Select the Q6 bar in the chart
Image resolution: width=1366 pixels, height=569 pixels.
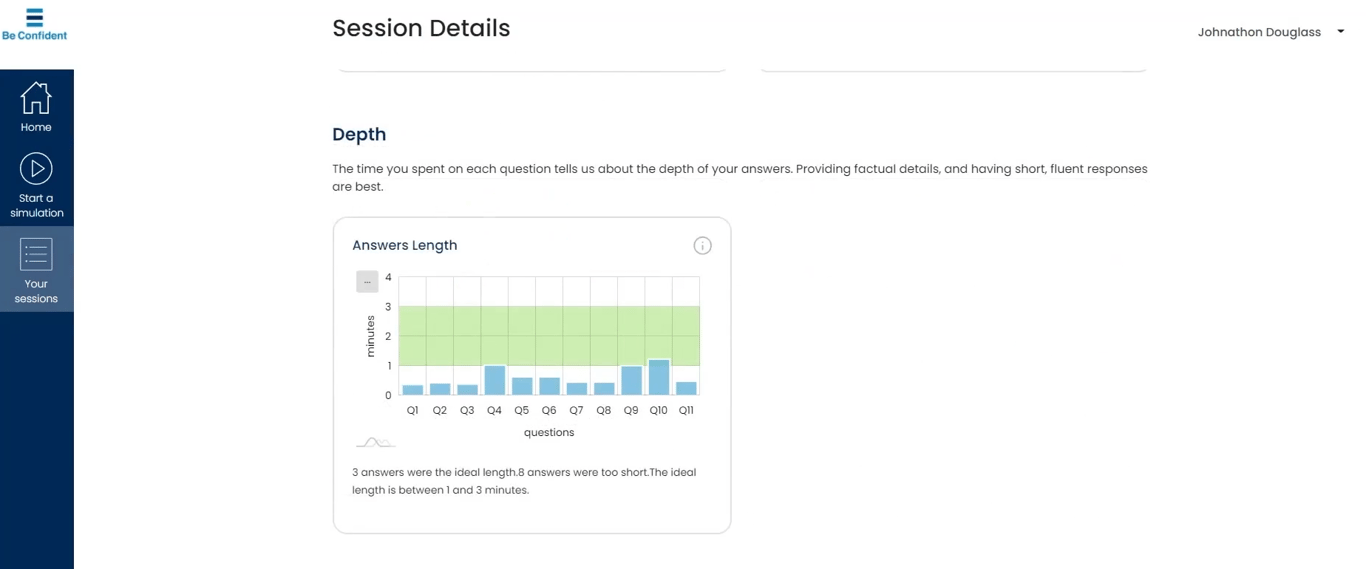pyautogui.click(x=549, y=386)
